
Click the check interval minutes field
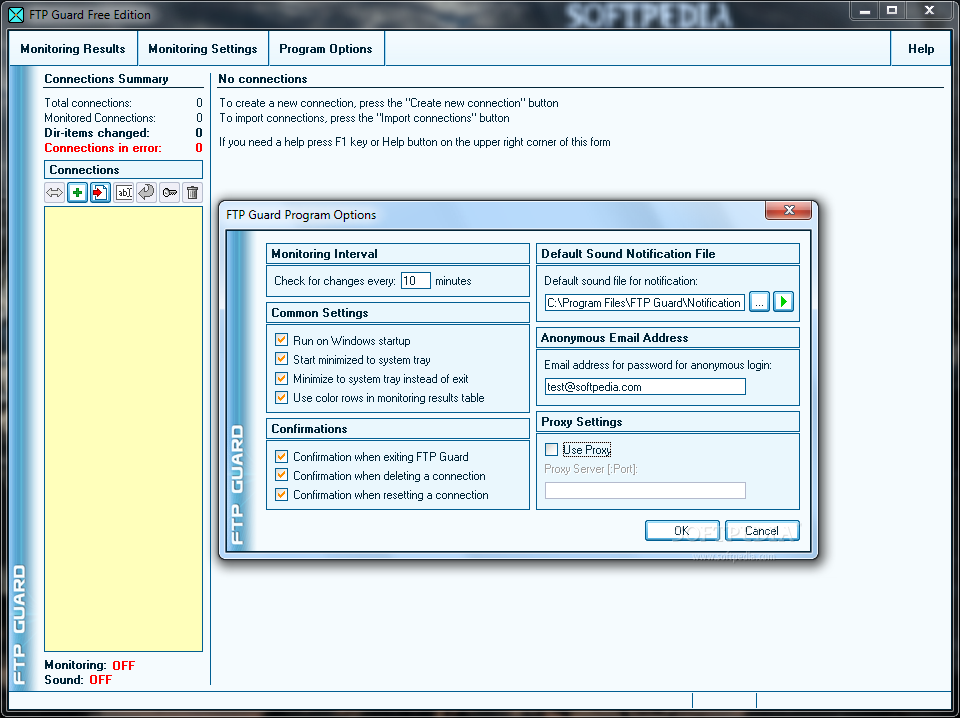click(416, 281)
